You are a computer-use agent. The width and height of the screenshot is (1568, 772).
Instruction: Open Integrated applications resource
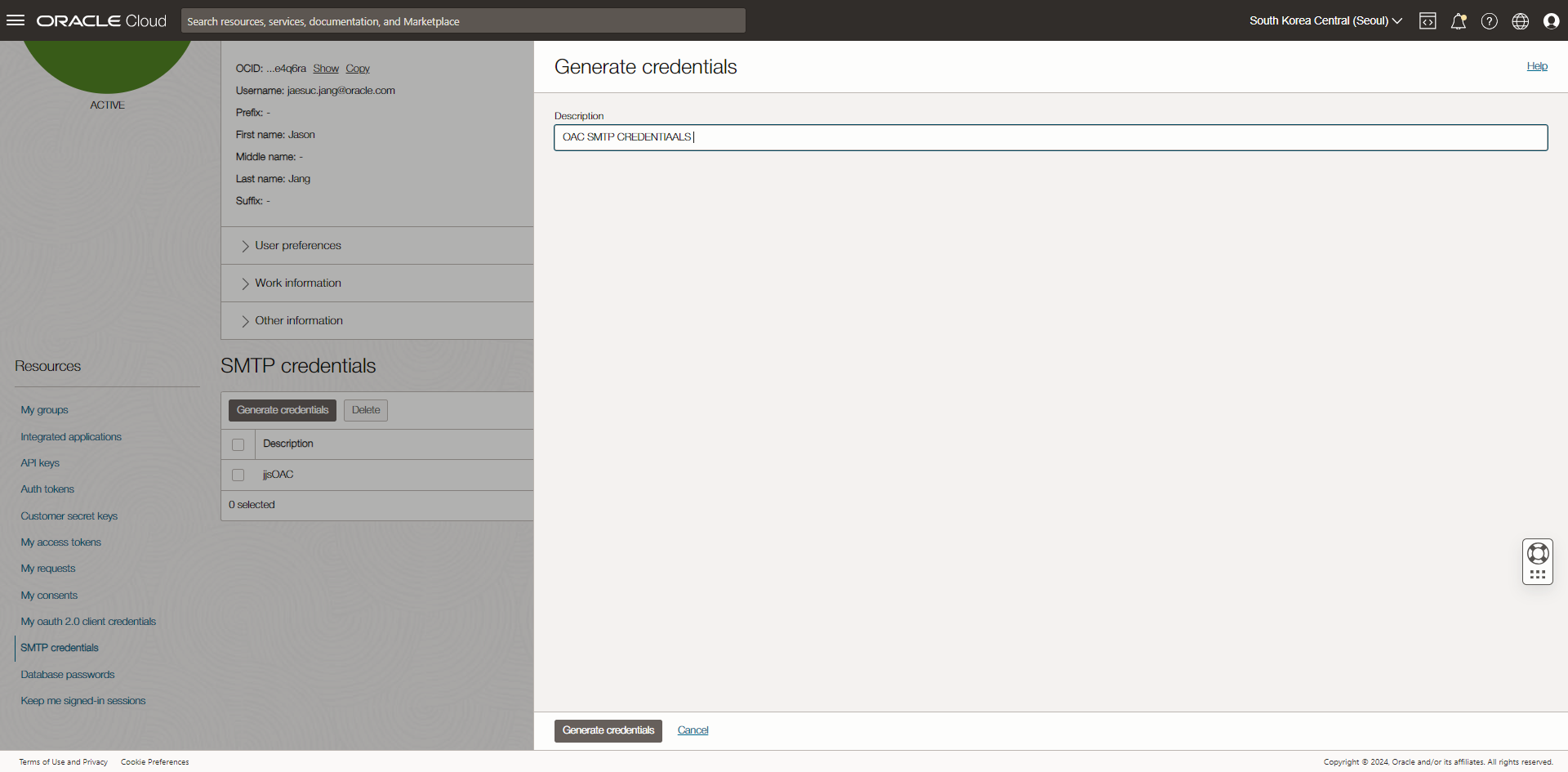[71, 437]
